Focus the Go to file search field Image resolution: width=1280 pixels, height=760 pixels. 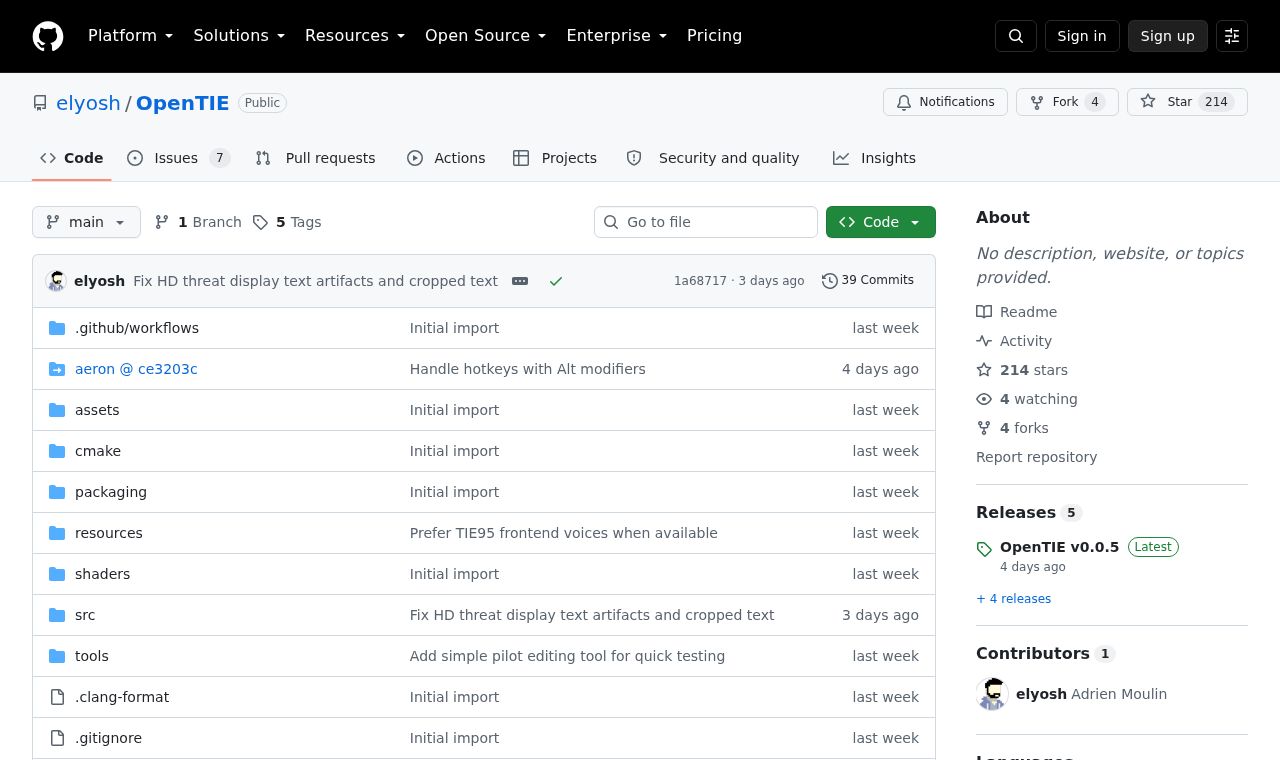706,222
